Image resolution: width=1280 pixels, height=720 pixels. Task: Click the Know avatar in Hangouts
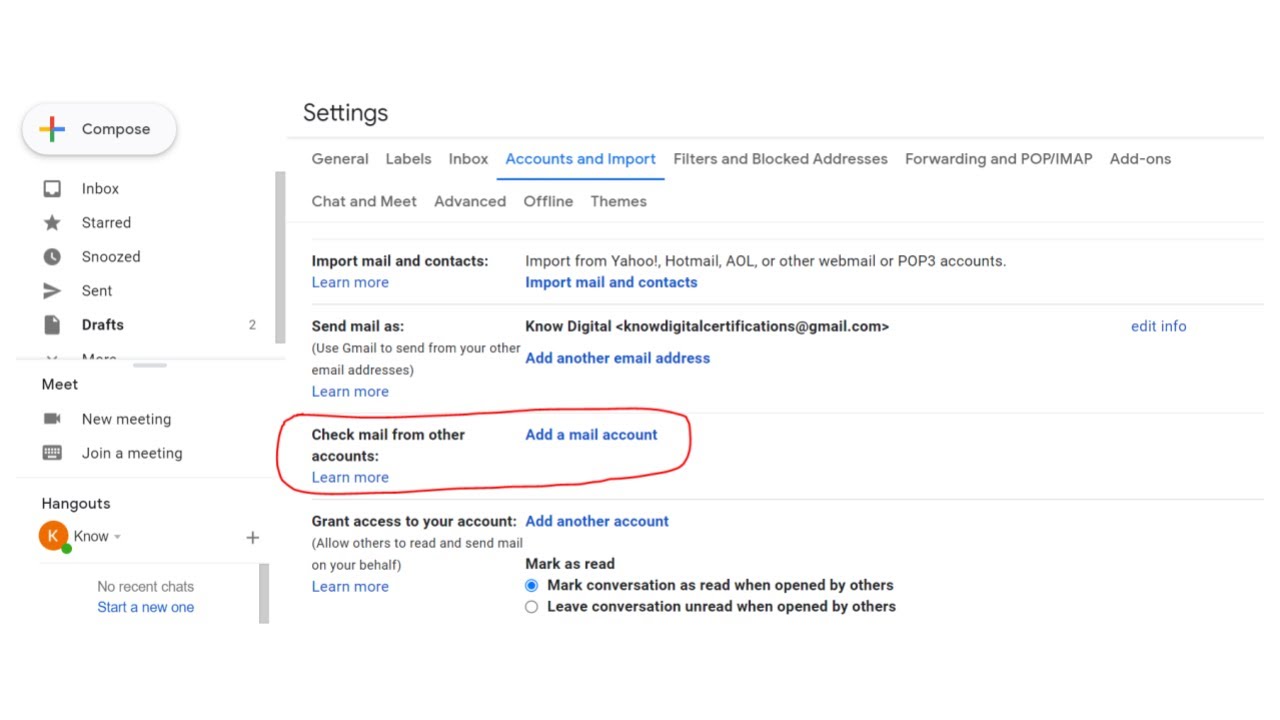53,536
